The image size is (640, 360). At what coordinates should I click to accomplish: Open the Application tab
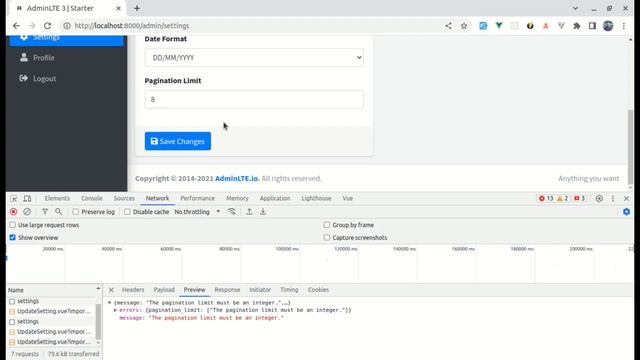[275, 198]
